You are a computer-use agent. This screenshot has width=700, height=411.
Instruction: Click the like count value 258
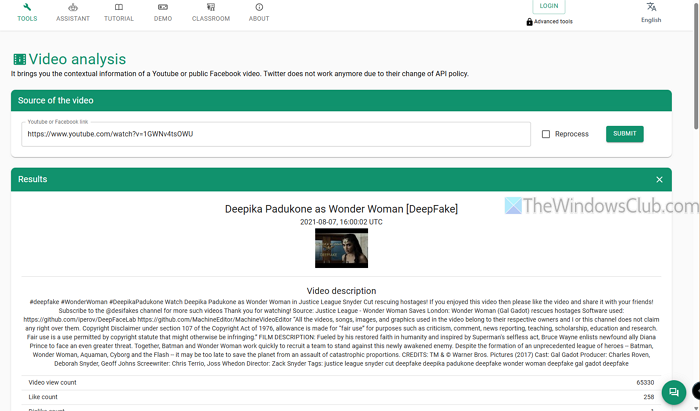click(x=649, y=397)
